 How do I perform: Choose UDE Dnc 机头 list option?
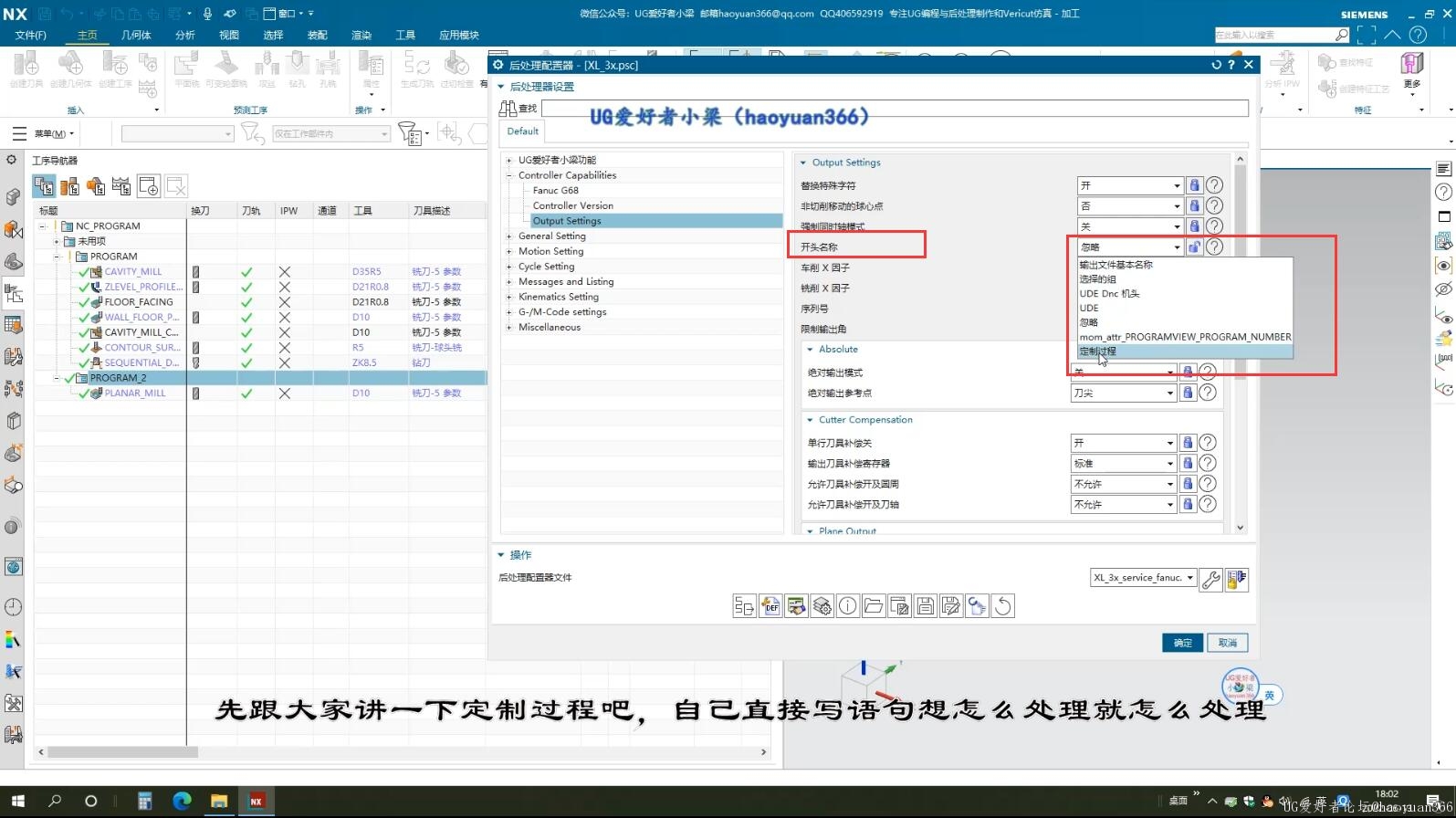[1185, 294]
